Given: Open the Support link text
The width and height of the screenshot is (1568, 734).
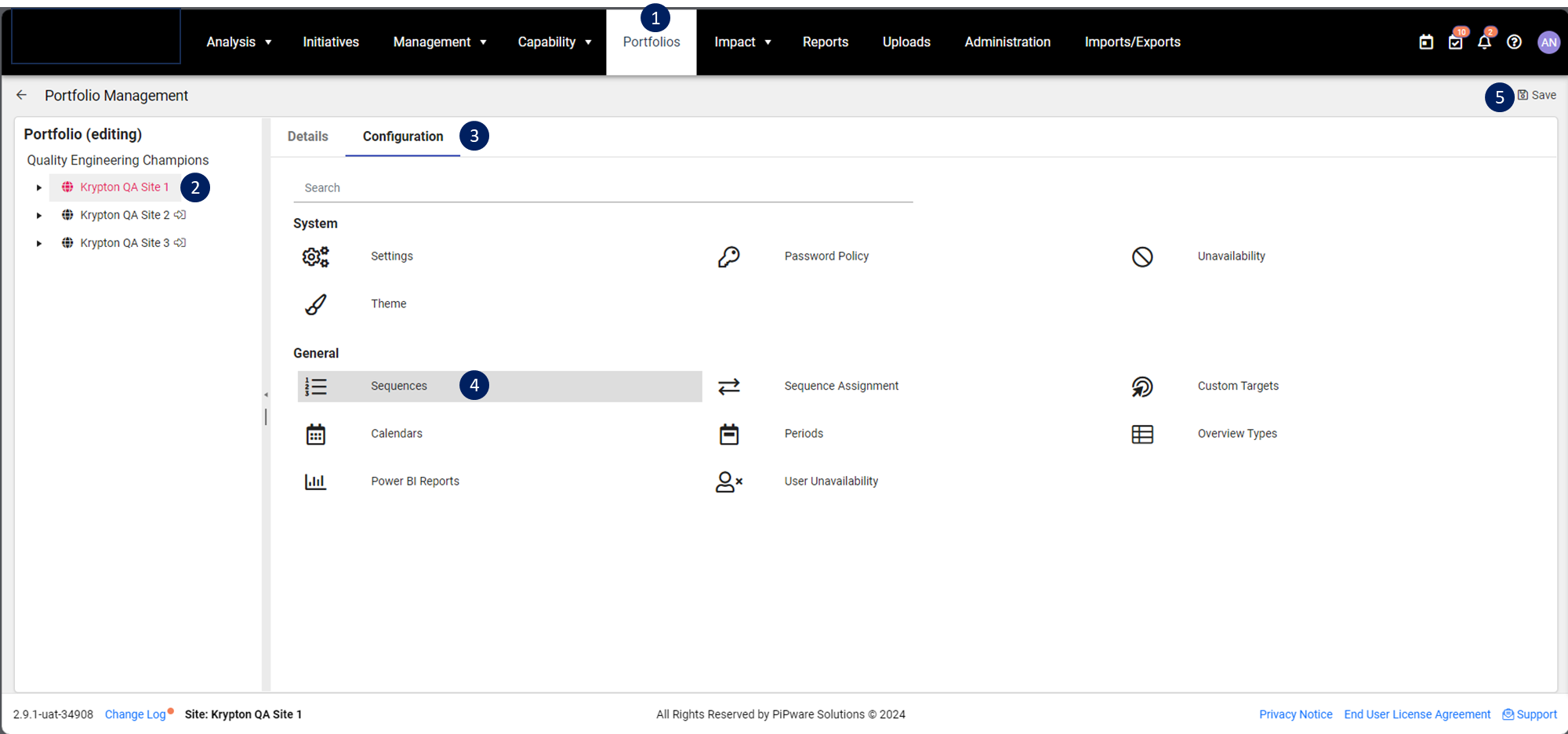Looking at the screenshot, I should click(x=1537, y=714).
